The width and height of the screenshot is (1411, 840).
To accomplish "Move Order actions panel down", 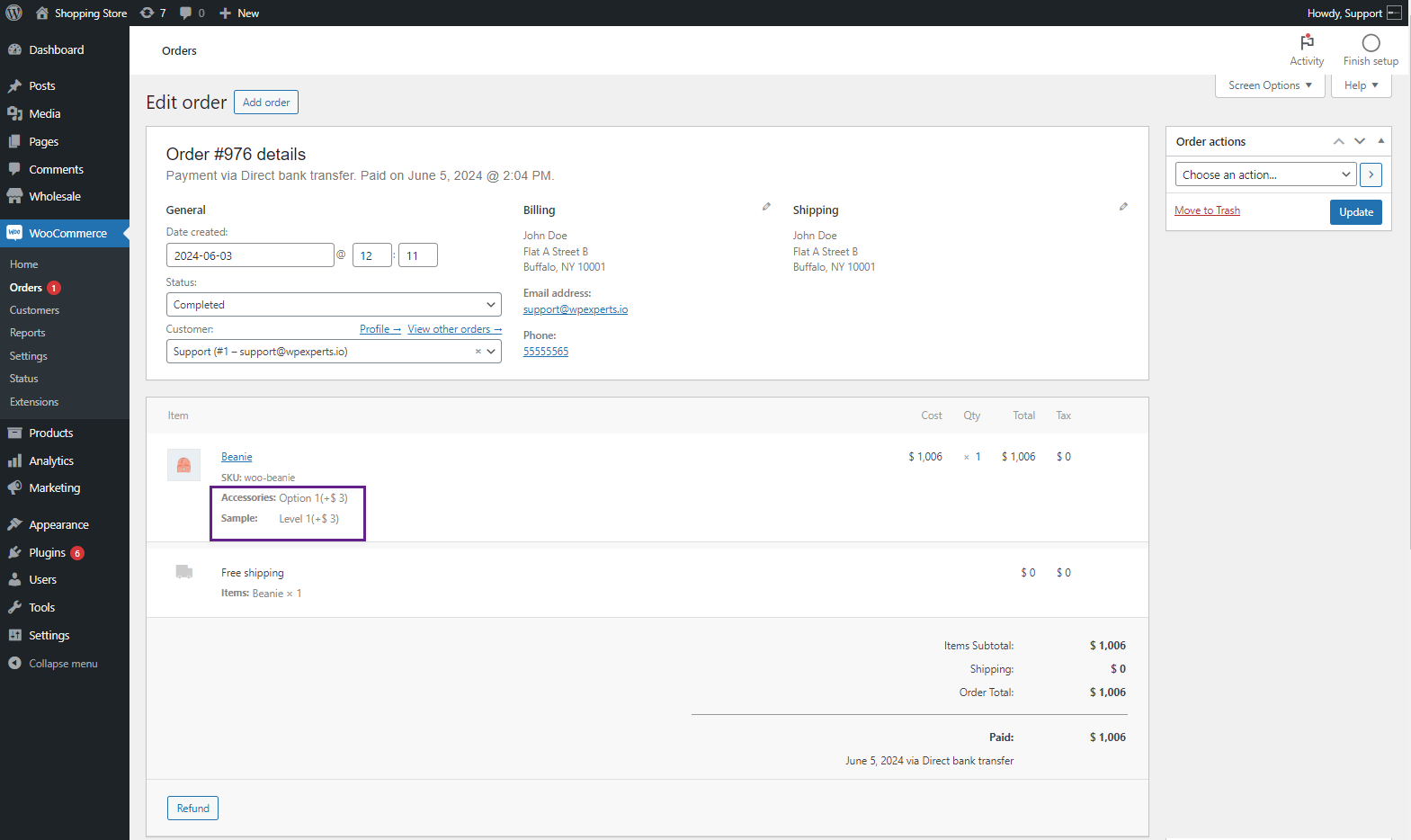I will 1360,141.
